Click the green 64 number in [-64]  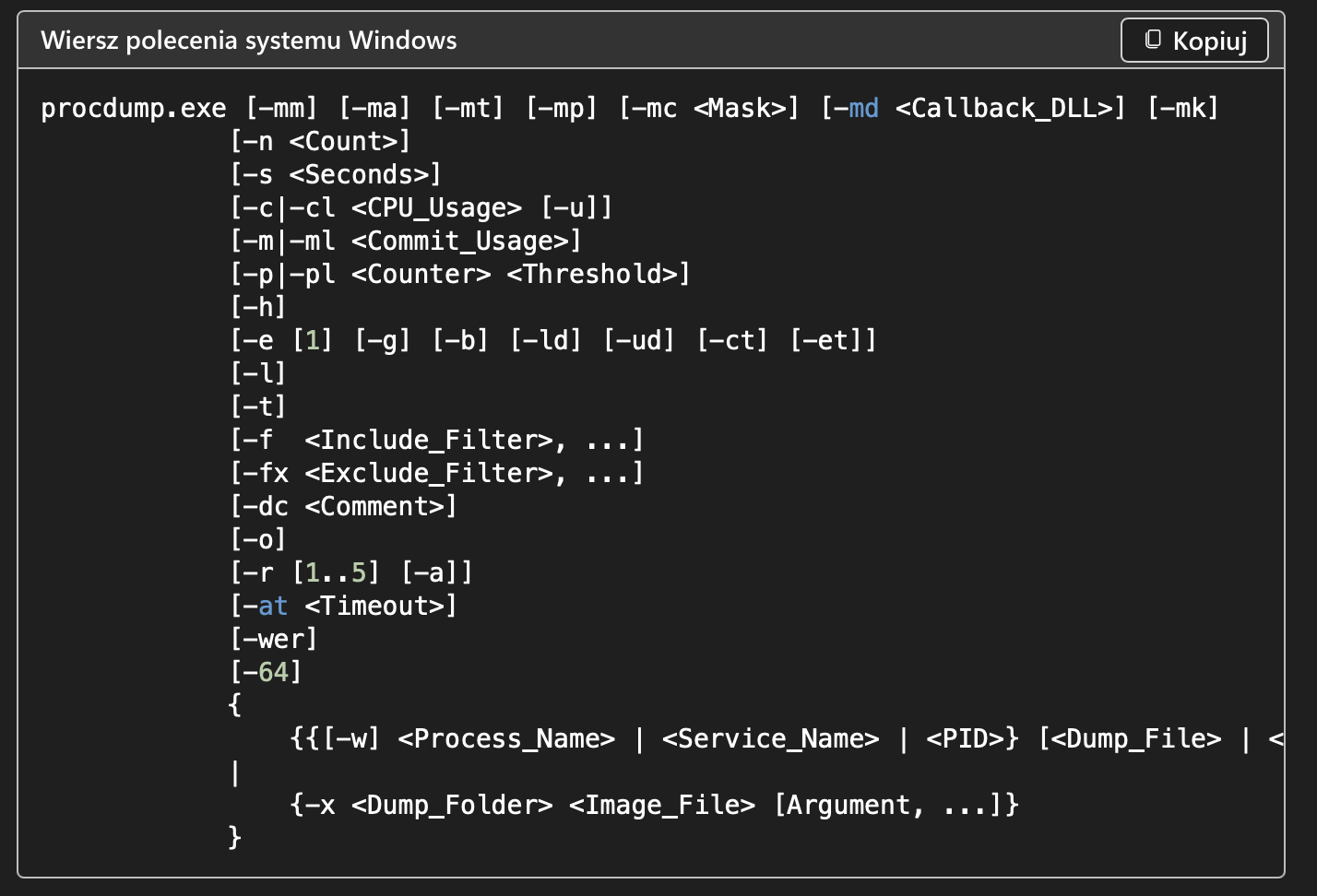[273, 672]
